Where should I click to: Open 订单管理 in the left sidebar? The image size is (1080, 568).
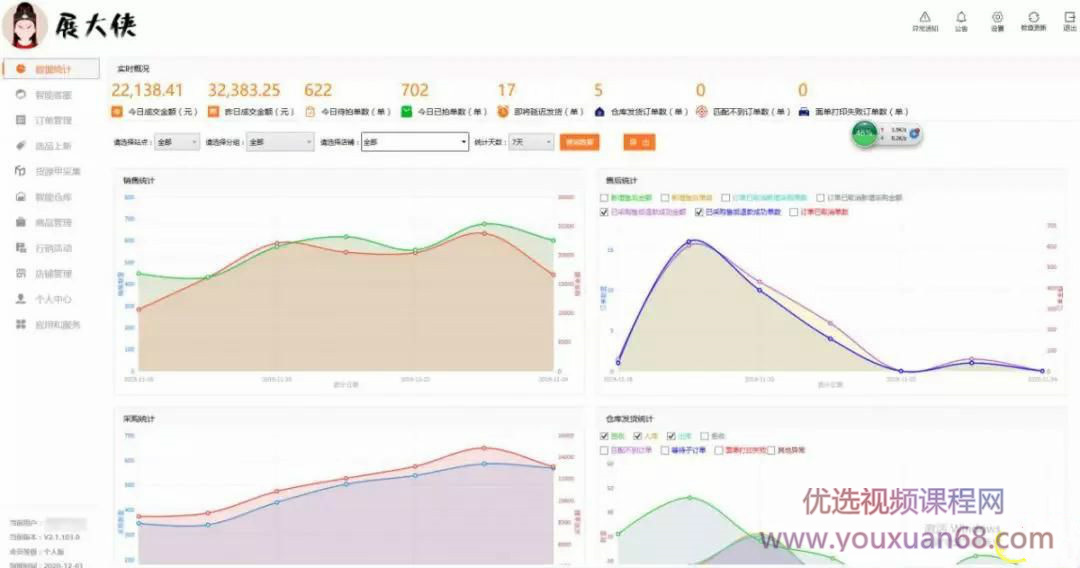click(x=53, y=120)
